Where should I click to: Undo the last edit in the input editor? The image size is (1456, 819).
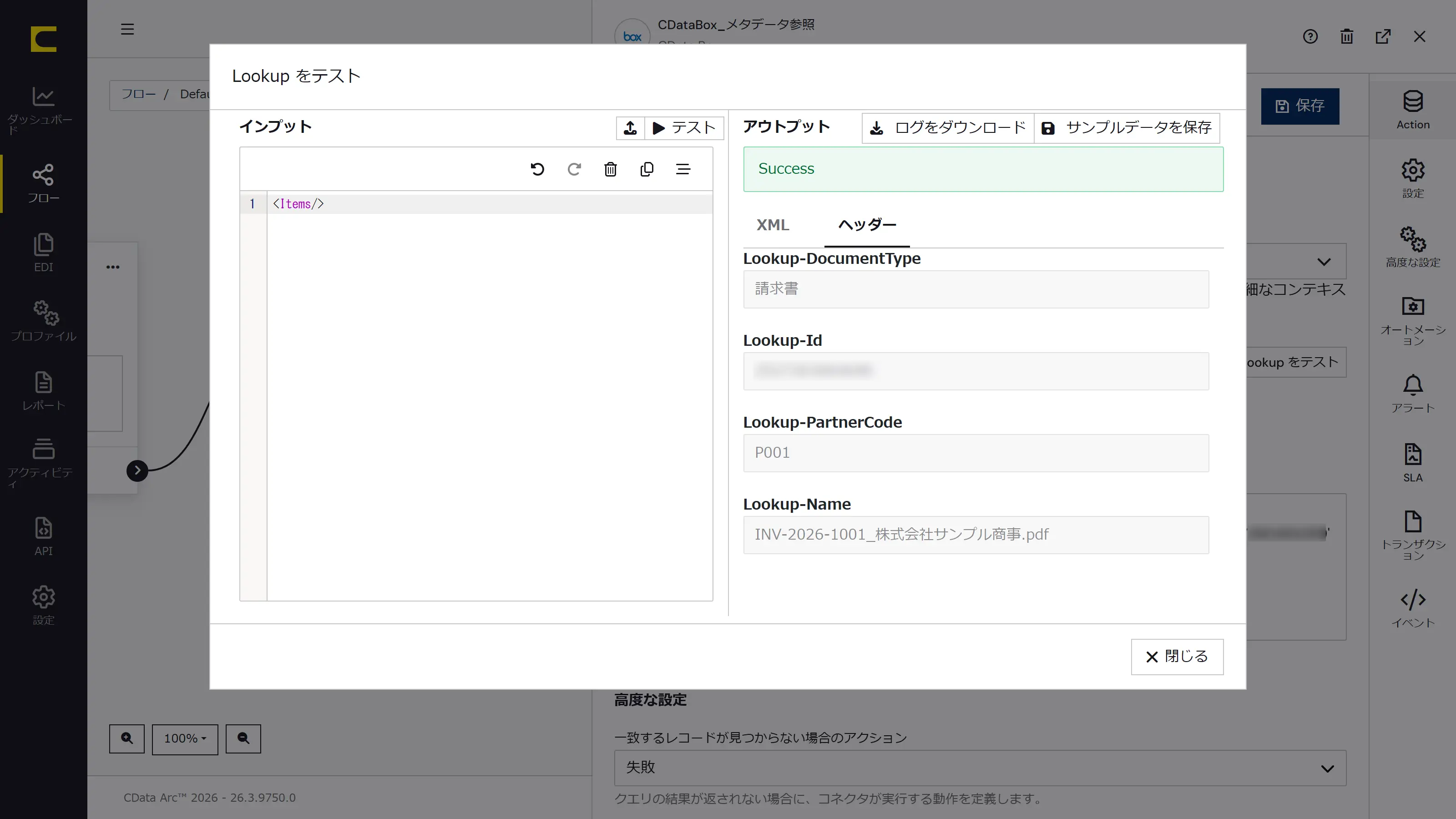(537, 169)
